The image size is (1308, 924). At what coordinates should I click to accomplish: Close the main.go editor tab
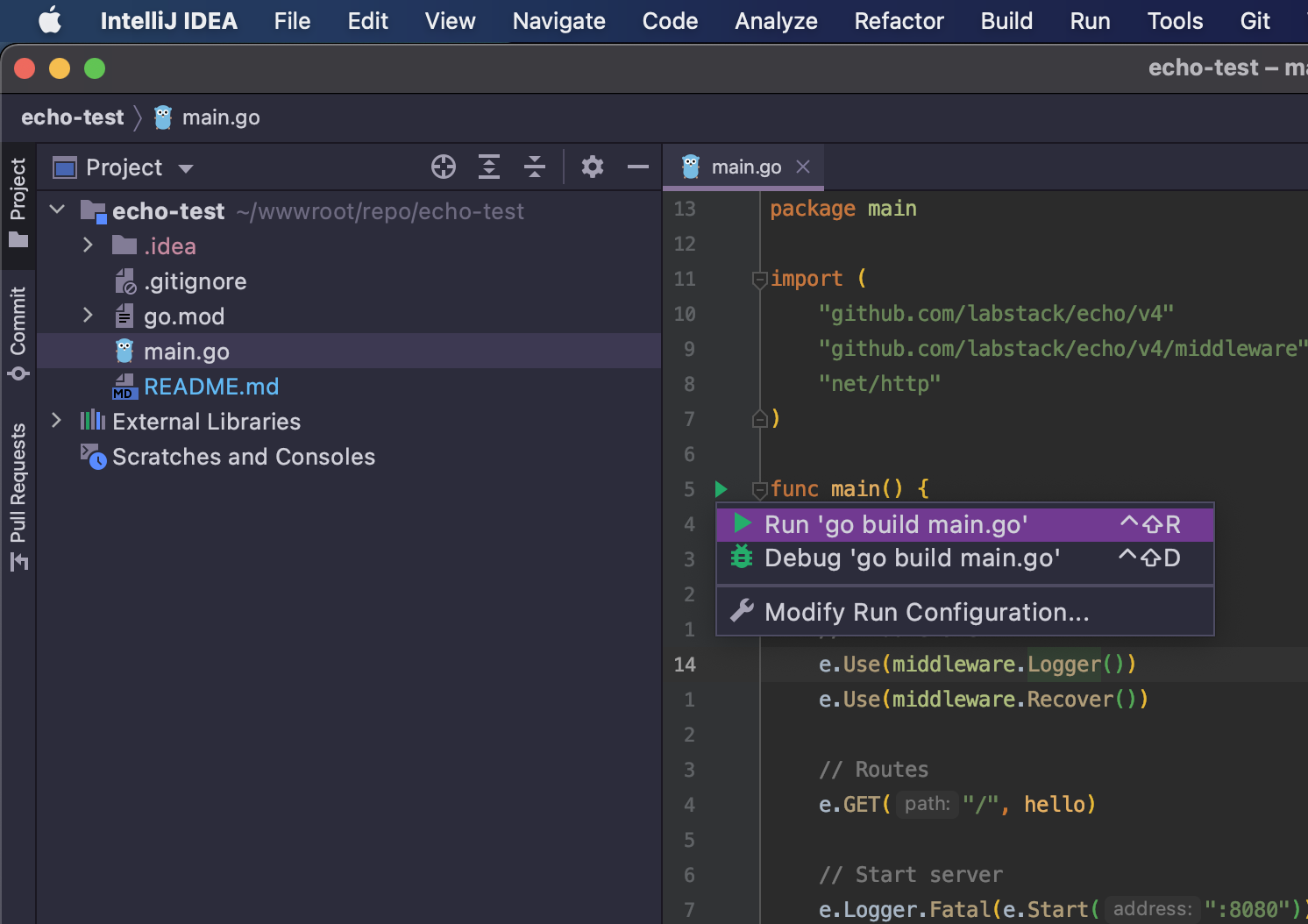(803, 167)
